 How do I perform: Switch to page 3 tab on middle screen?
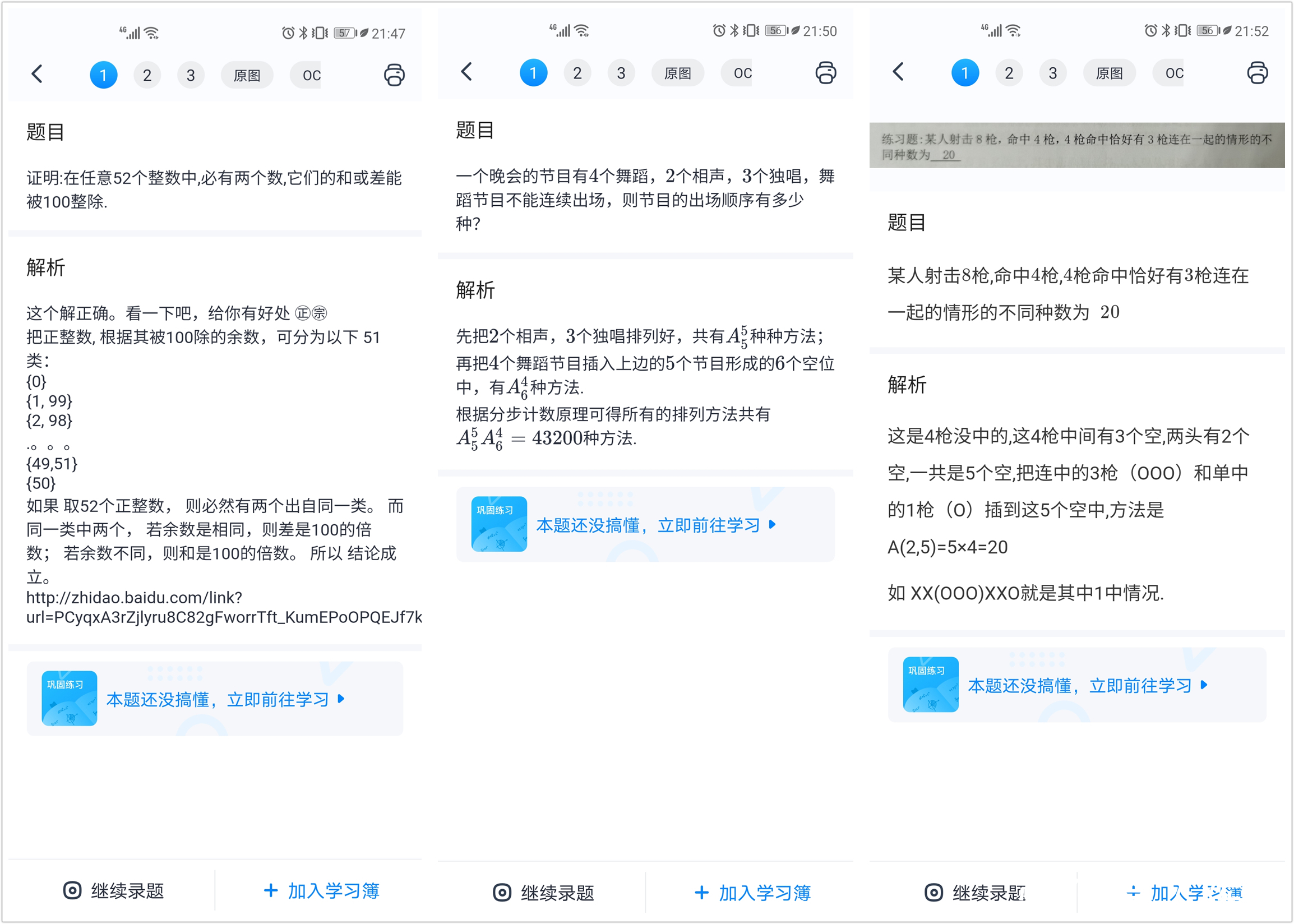621,72
